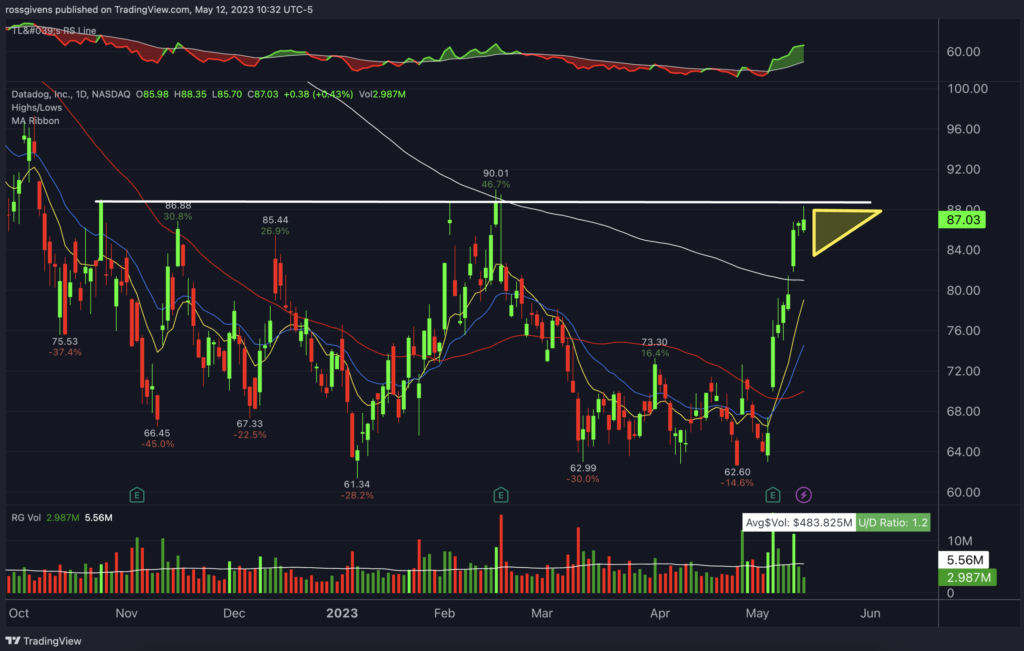Select the 75.53 swing low label

tap(65, 341)
